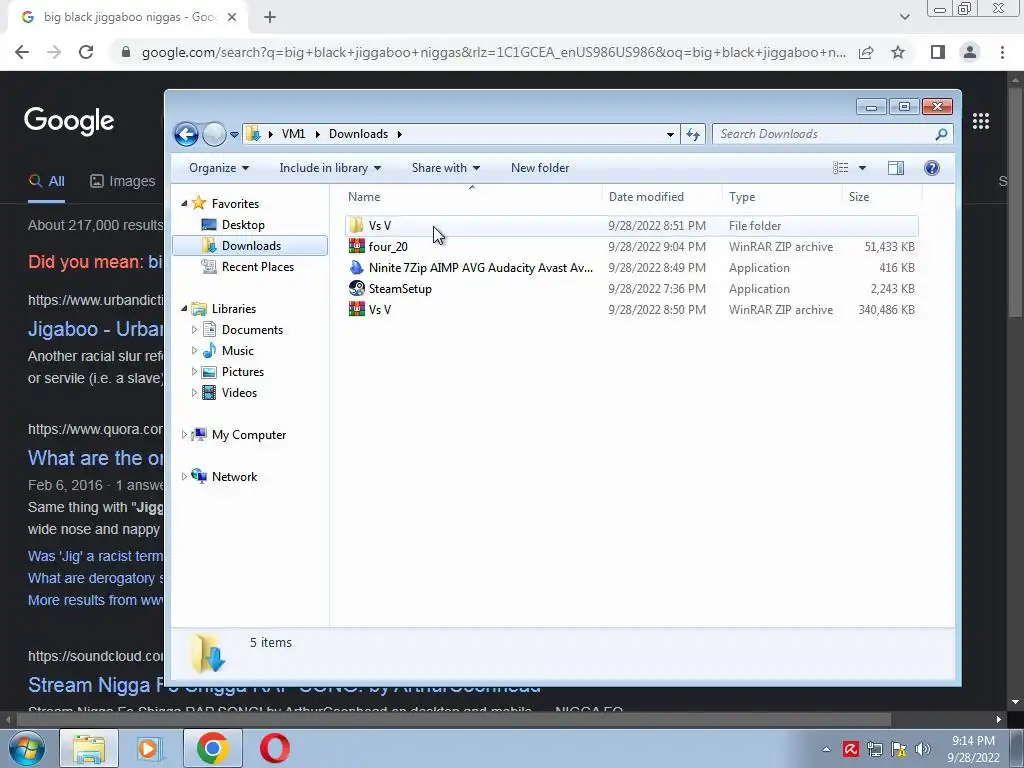Image resolution: width=1024 pixels, height=768 pixels.
Task: Toggle the preview pane
Action: [x=896, y=168]
